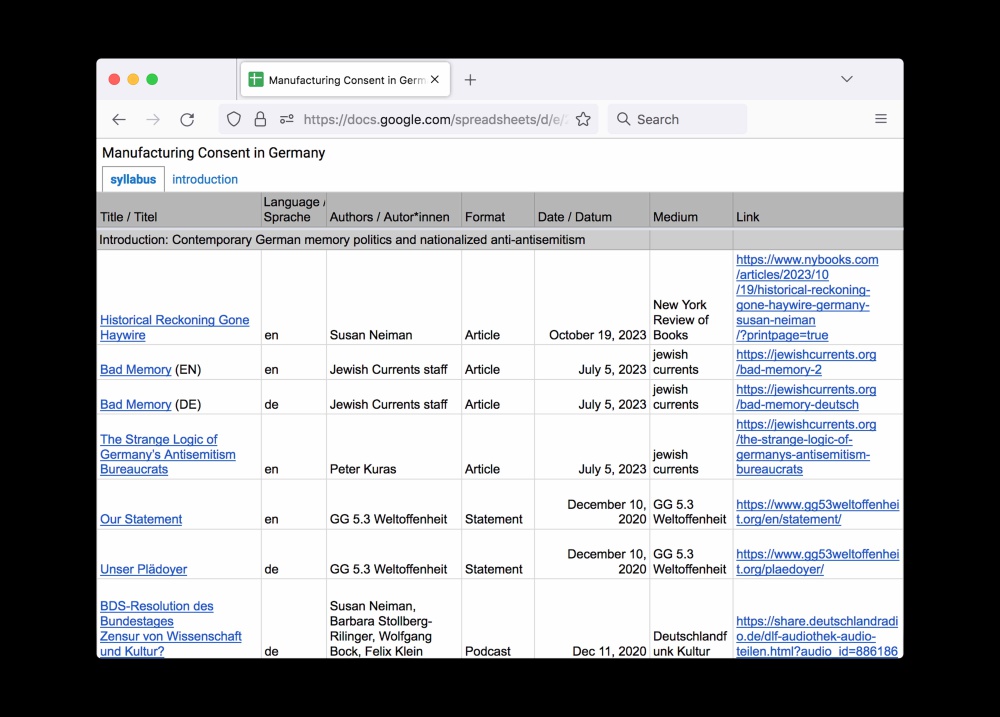Expand the list all tabs chevron
Image resolution: width=1000 pixels, height=717 pixels.
point(847,80)
